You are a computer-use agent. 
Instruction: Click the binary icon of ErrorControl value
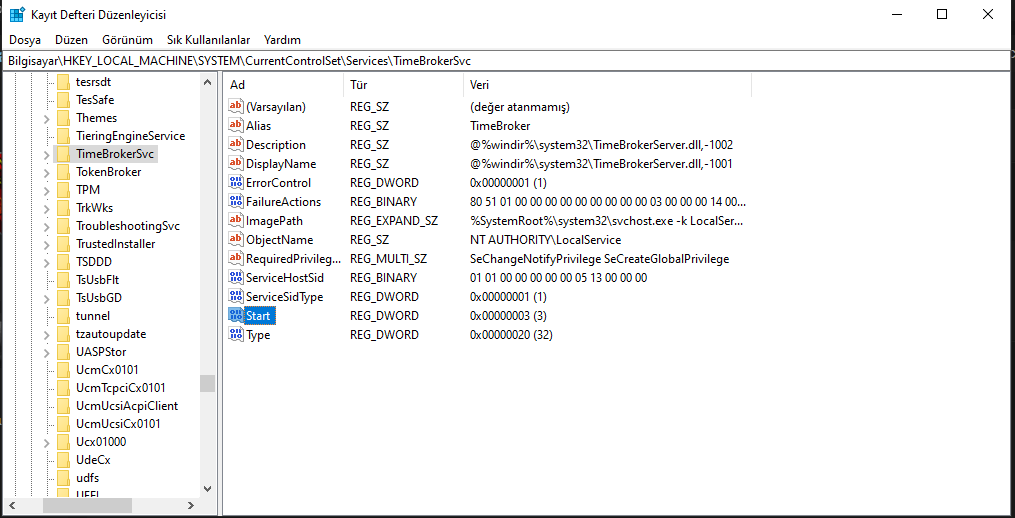(236, 183)
